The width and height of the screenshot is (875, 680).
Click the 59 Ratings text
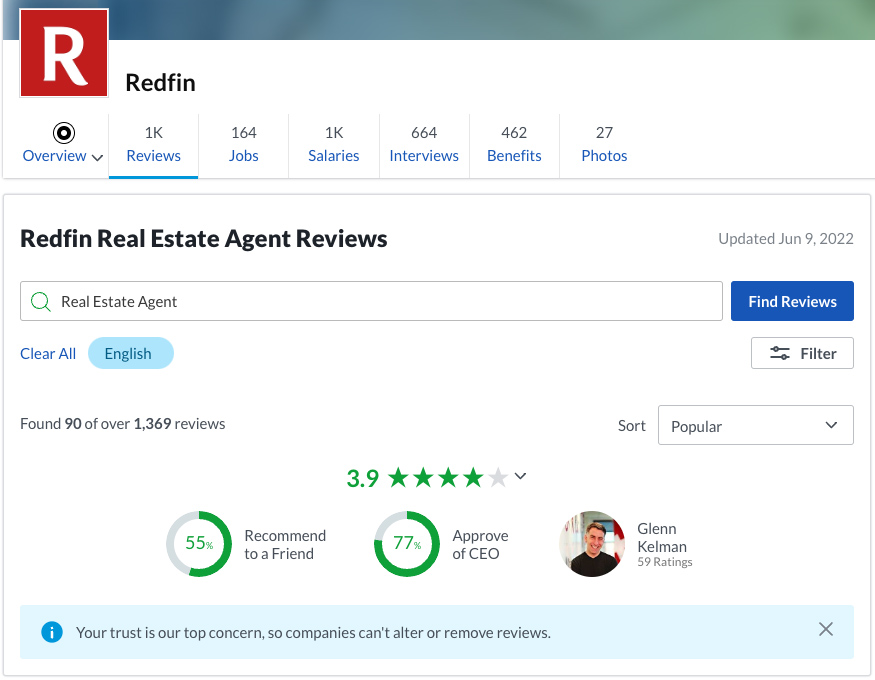coord(665,562)
